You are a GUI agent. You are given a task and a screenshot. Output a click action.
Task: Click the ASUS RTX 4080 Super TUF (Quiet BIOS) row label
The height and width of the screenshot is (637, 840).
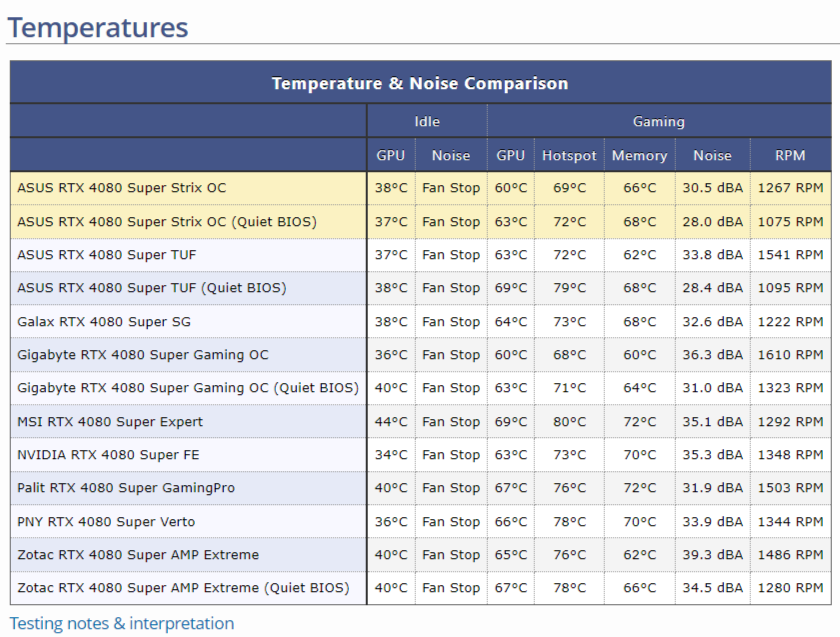coord(152,288)
